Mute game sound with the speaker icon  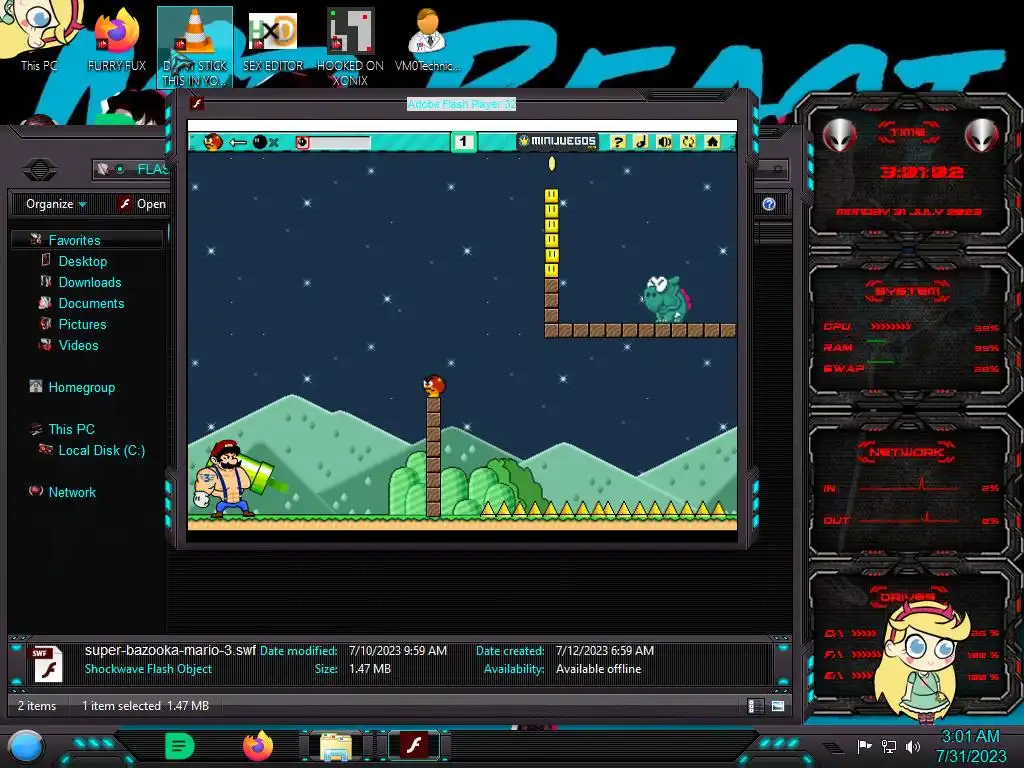(665, 142)
